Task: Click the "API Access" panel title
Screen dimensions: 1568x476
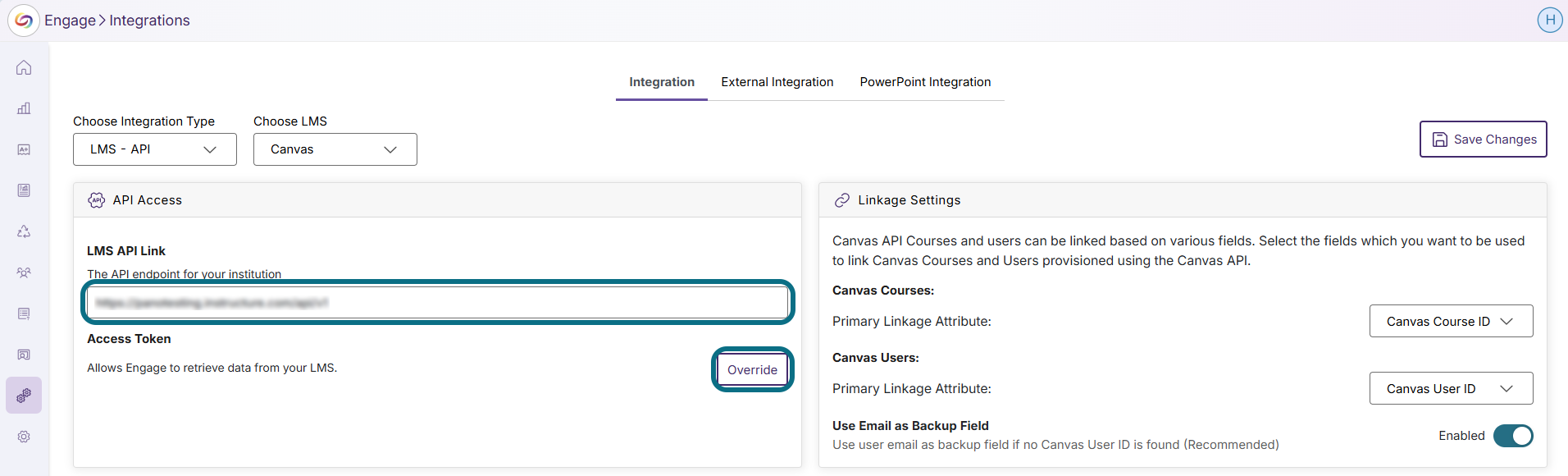Action: 148,200
